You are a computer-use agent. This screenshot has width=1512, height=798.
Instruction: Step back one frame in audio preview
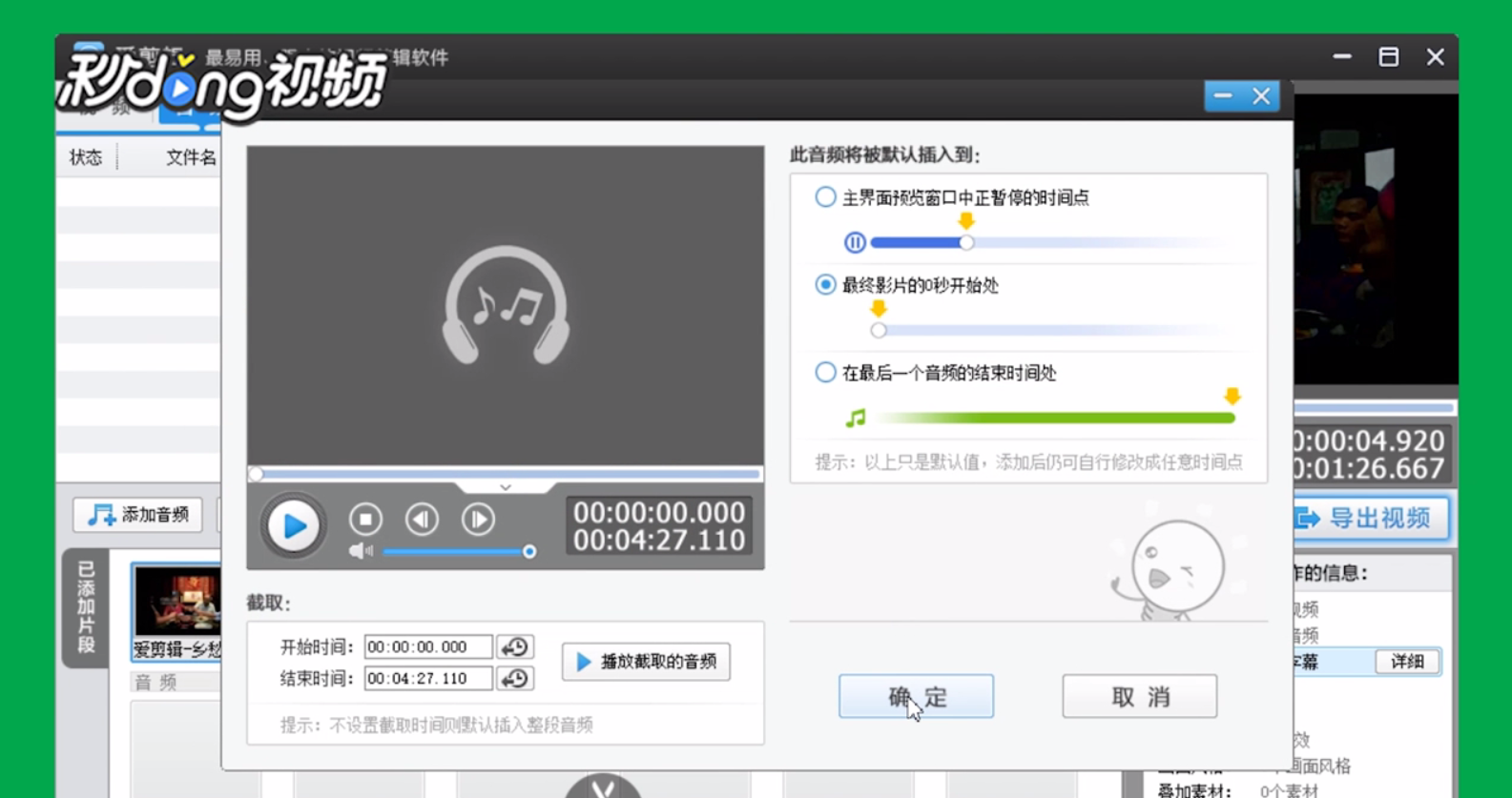click(x=422, y=520)
